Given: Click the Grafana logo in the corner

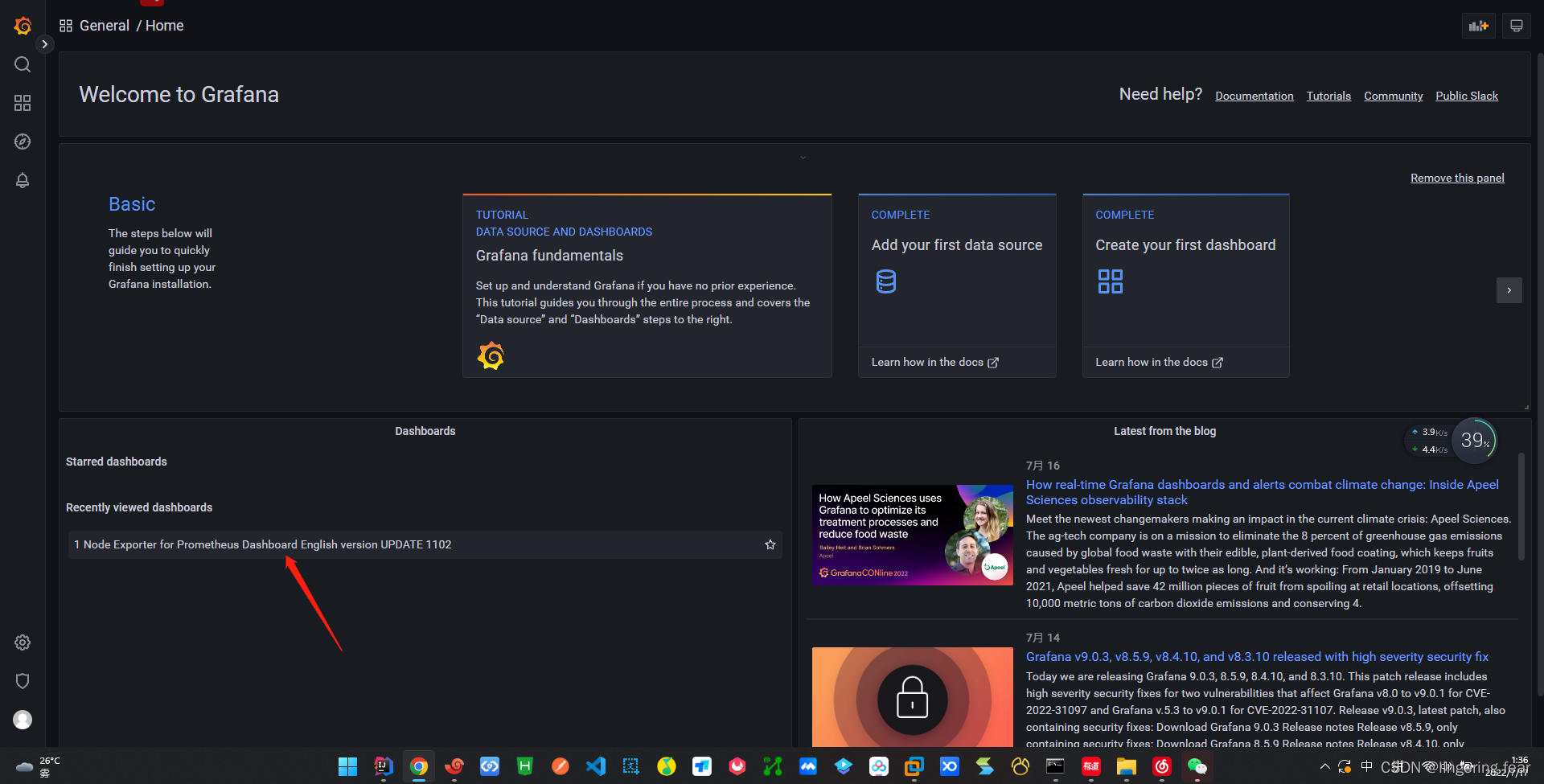Looking at the screenshot, I should point(23,25).
